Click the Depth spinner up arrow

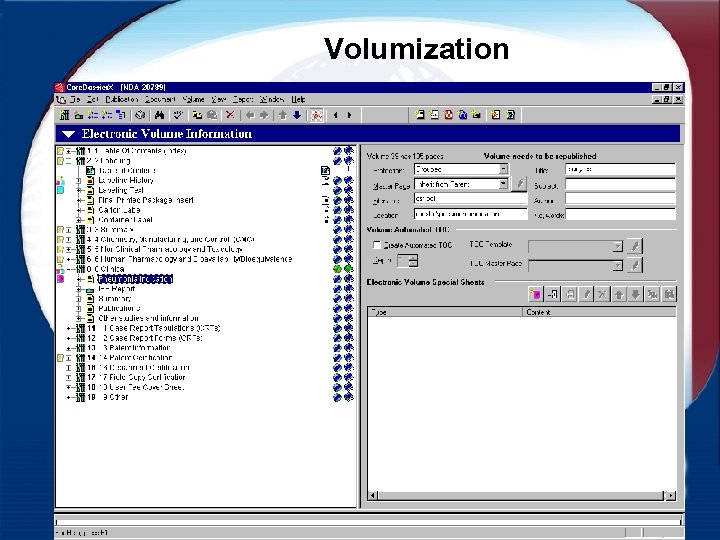tap(413, 258)
